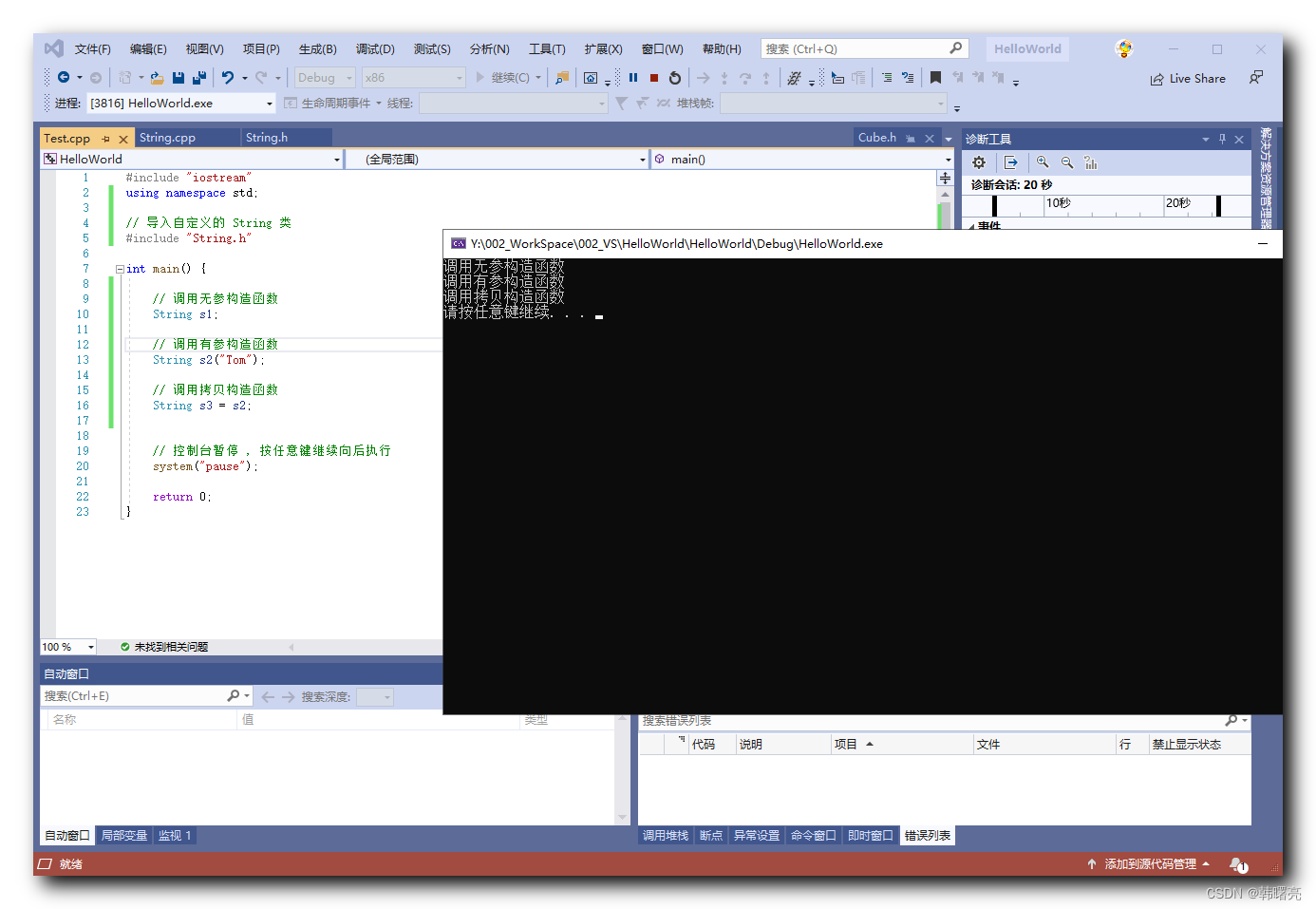Open the Extensions menu
1316x909 pixels.
[x=603, y=49]
